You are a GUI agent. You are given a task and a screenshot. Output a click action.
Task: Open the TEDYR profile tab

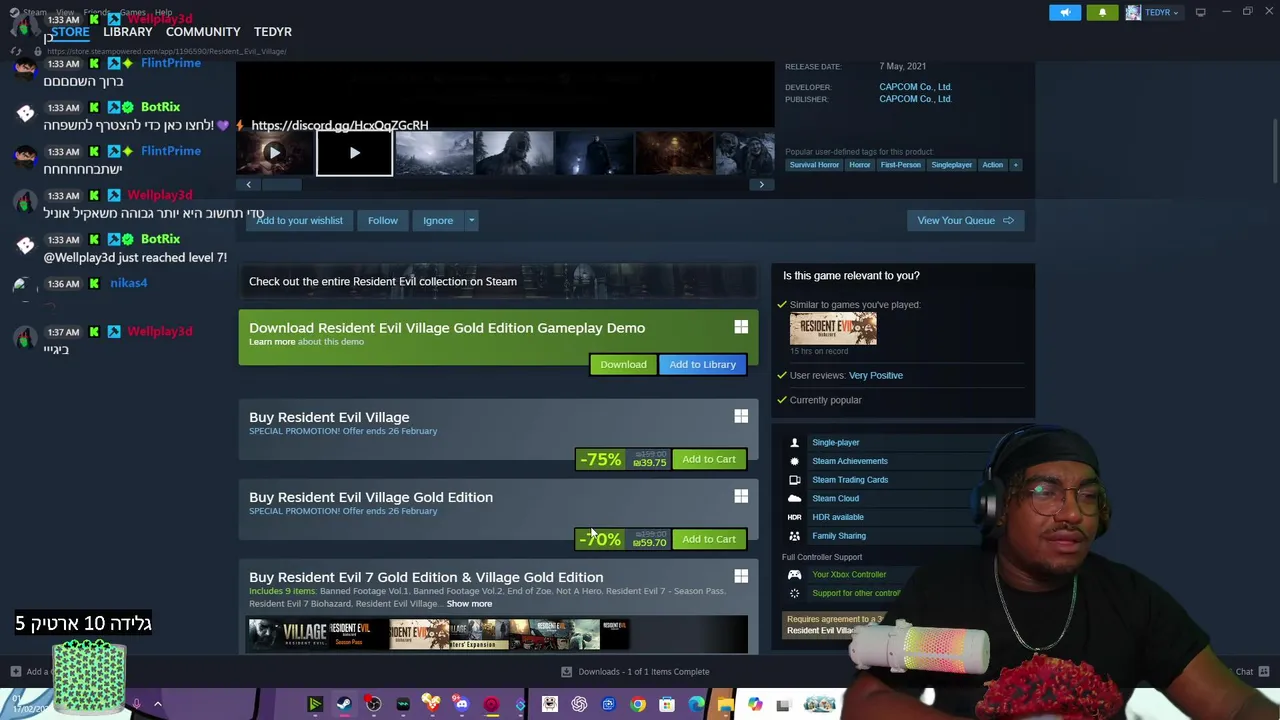pos(273,32)
